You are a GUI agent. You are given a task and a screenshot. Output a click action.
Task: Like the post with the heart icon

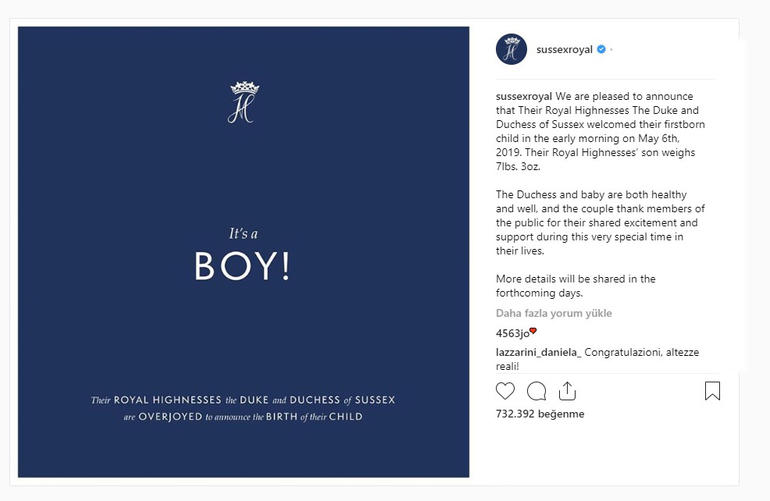[x=506, y=391]
